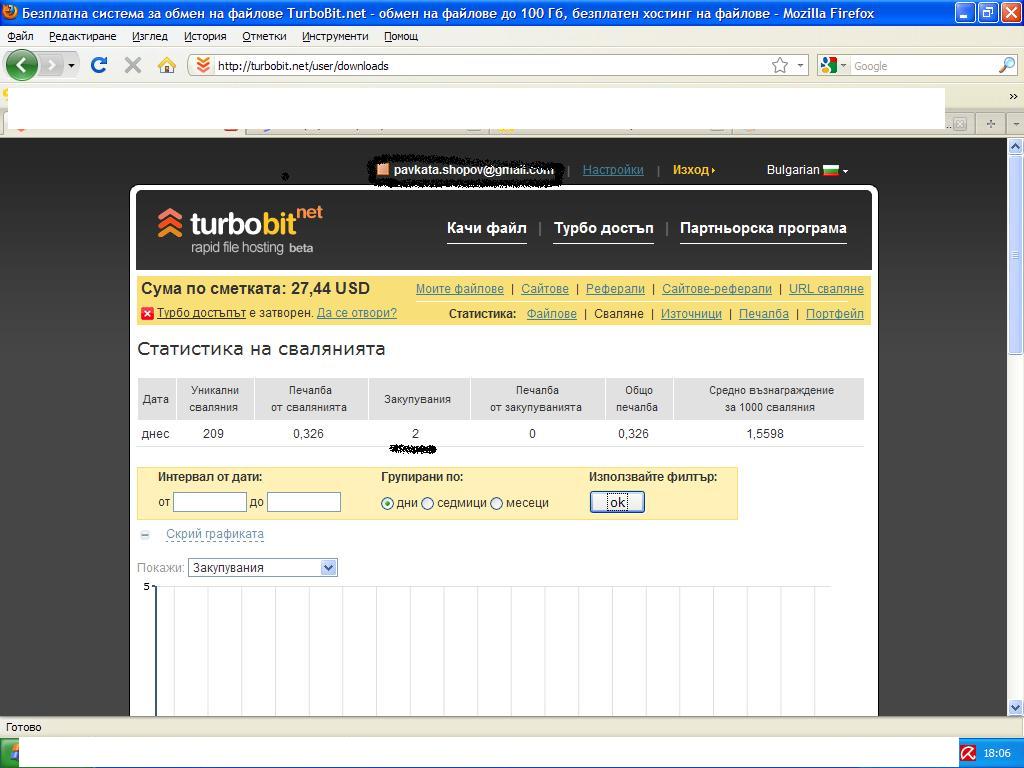Open a new tab with the plus button

991,123
